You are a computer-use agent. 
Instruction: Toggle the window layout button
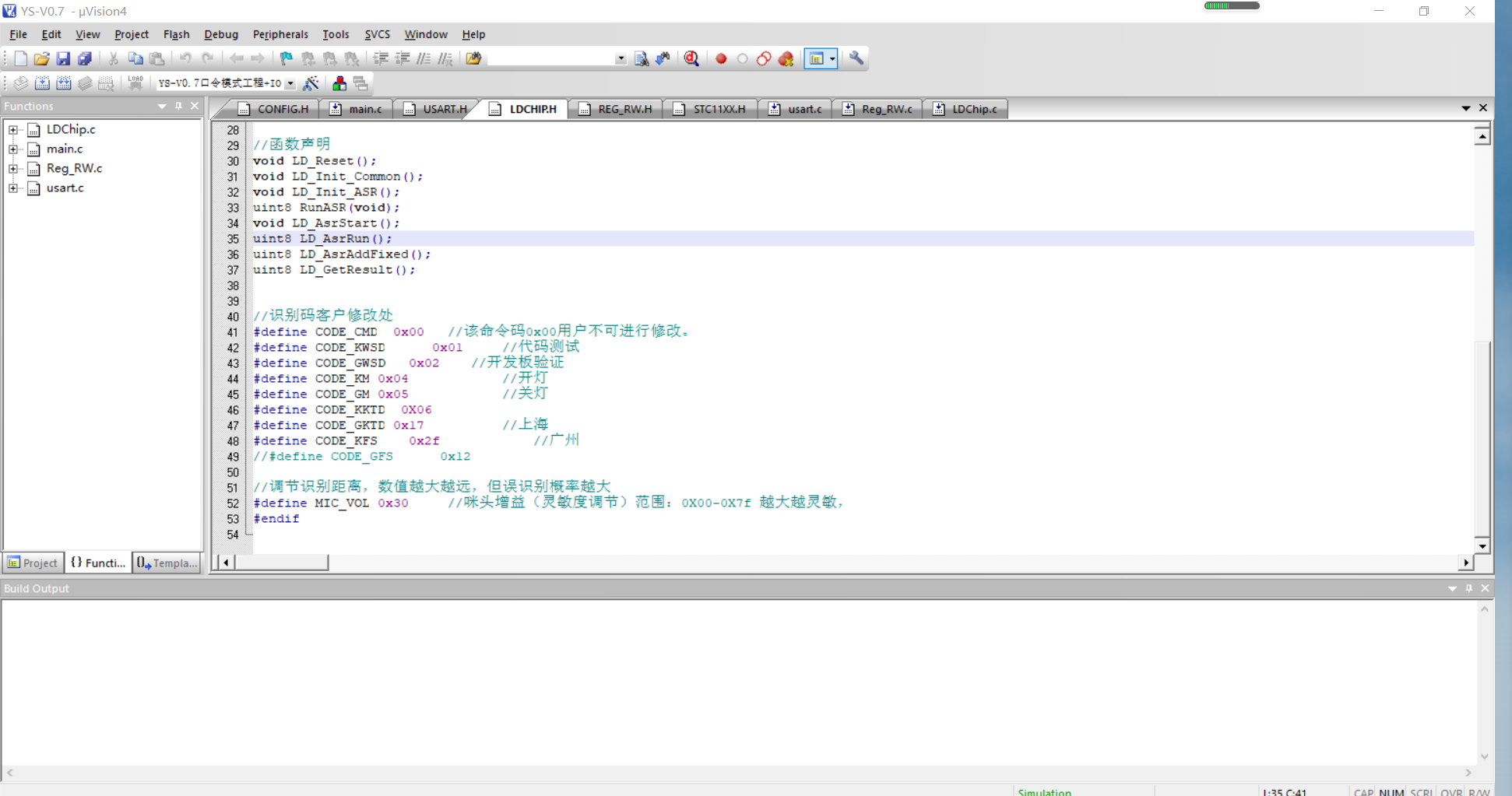tap(816, 58)
